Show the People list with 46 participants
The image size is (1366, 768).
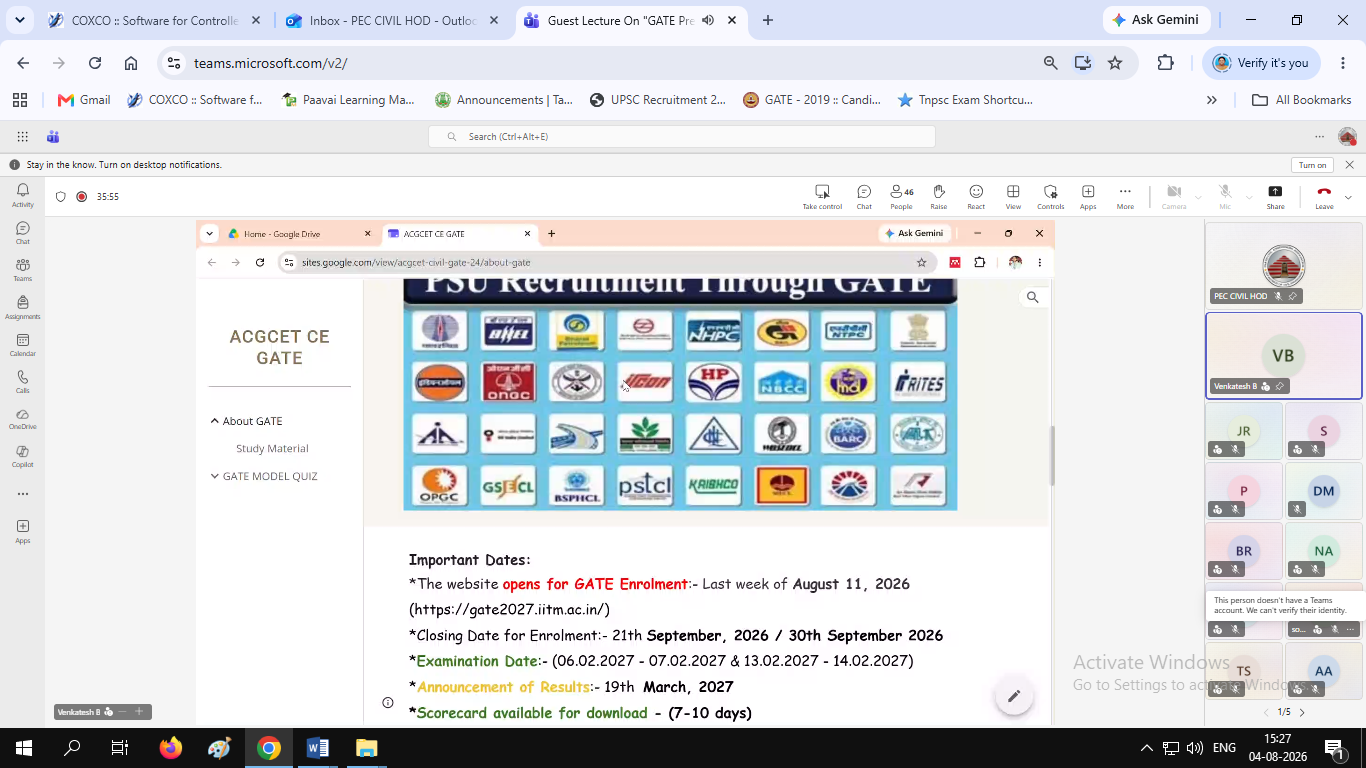pyautogui.click(x=901, y=197)
